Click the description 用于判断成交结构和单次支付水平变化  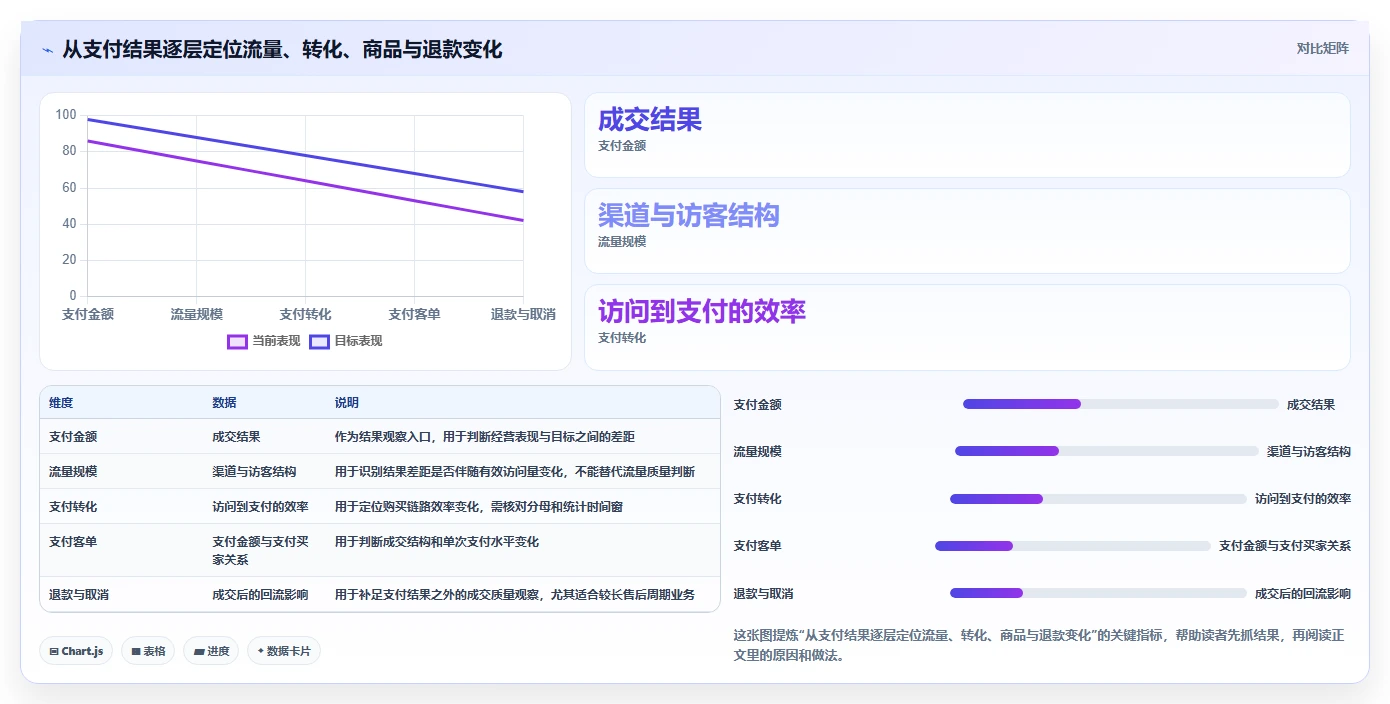[437, 541]
